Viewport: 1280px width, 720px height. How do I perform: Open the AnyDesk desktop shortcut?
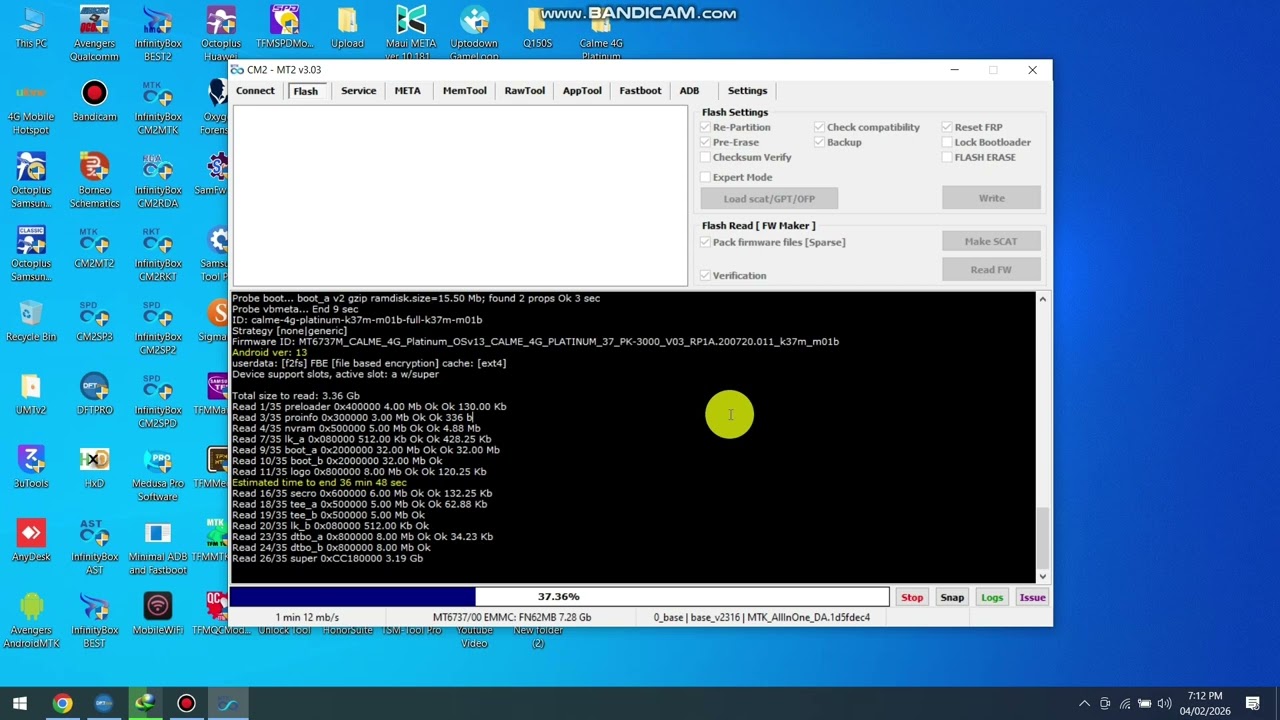click(31, 541)
